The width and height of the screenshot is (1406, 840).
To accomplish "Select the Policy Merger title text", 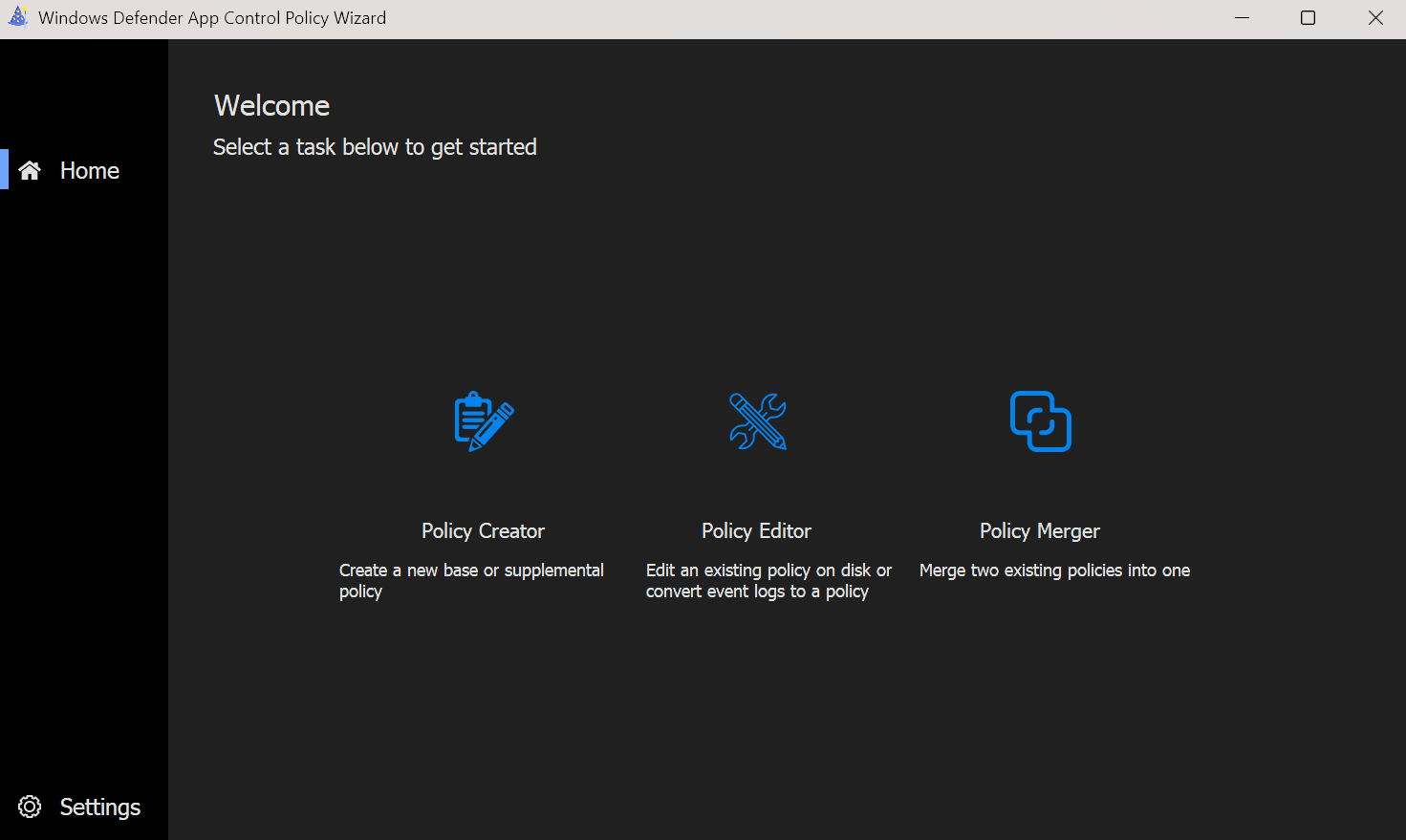I will 1039,531.
